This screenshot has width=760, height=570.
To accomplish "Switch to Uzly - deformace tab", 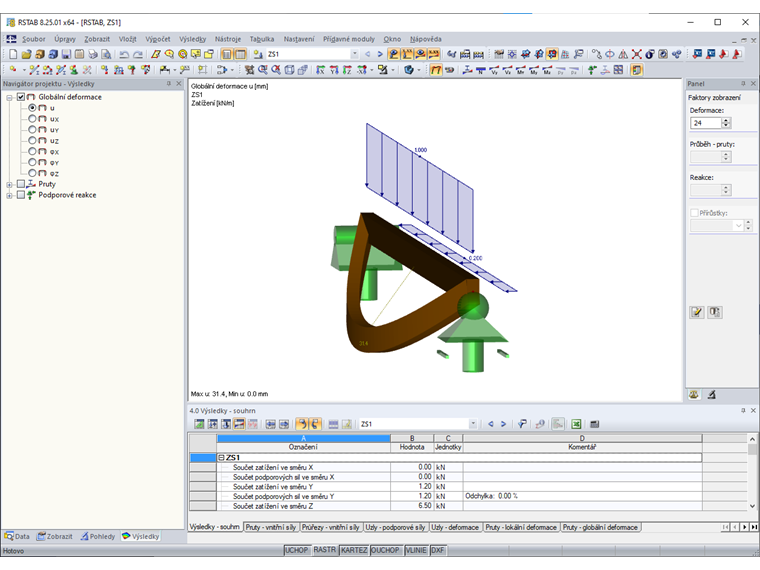I will coord(455,527).
